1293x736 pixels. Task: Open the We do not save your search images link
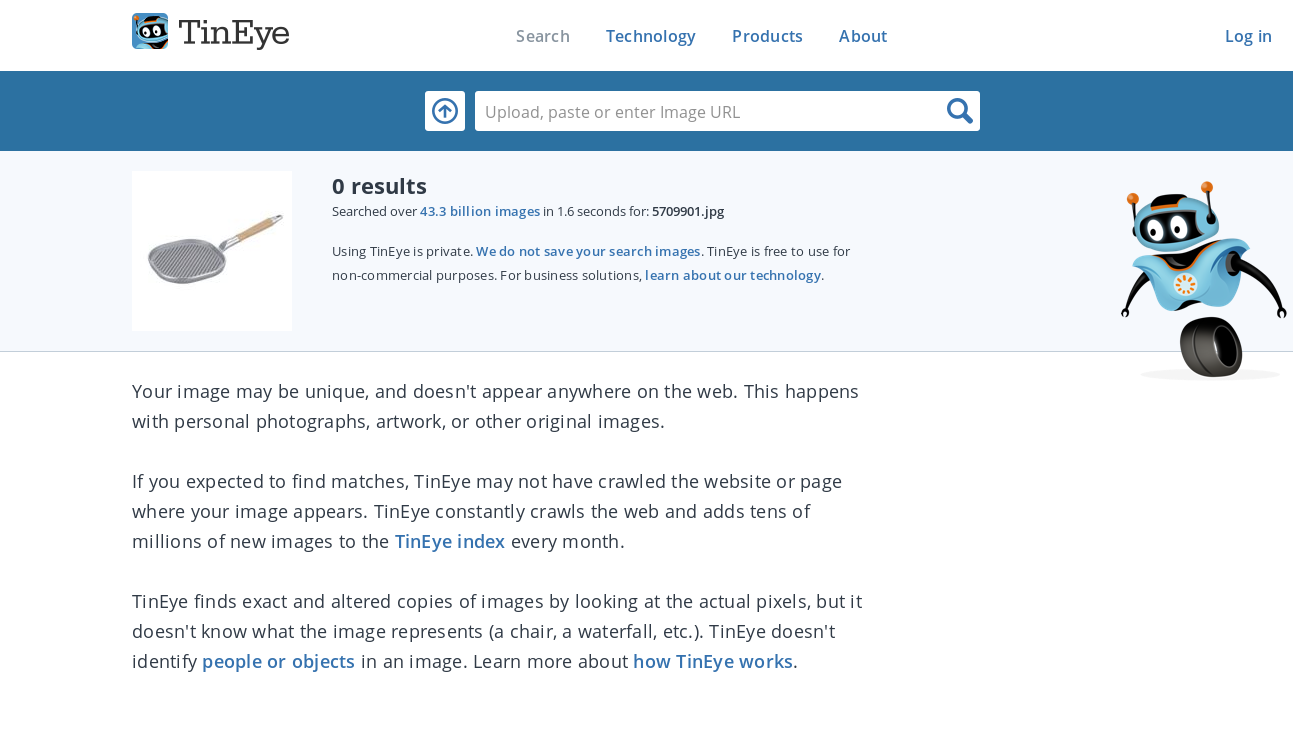587,251
